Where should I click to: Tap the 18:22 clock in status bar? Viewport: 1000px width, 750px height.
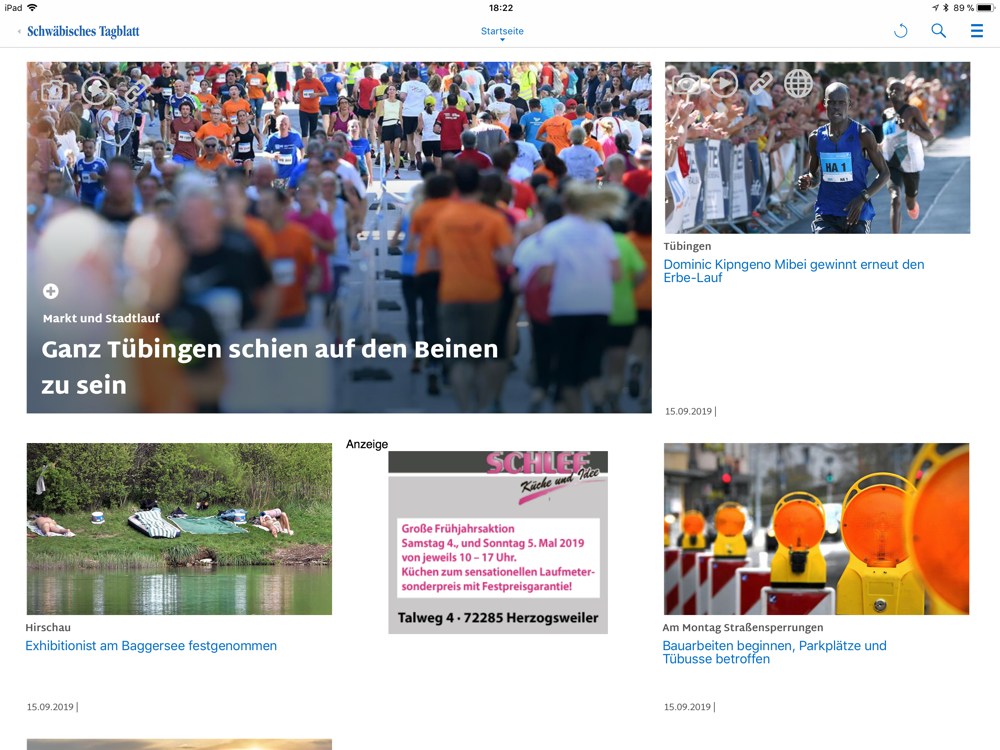[x=501, y=8]
